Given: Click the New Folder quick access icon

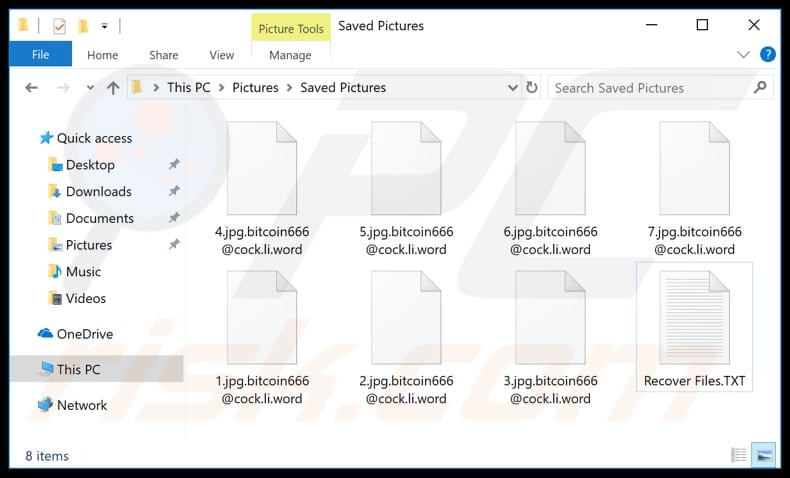Looking at the screenshot, I should 84,25.
